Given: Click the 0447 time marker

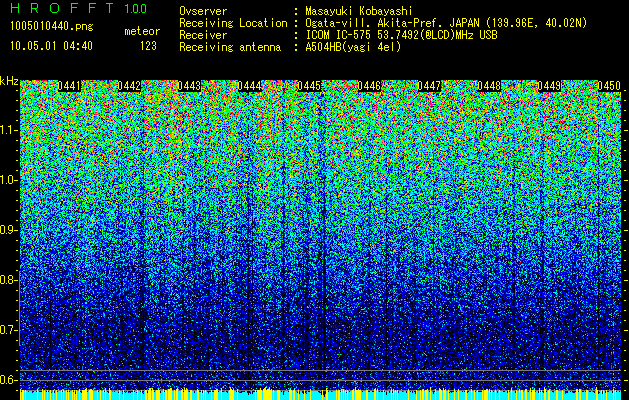Looking at the screenshot, I should click(429, 86).
